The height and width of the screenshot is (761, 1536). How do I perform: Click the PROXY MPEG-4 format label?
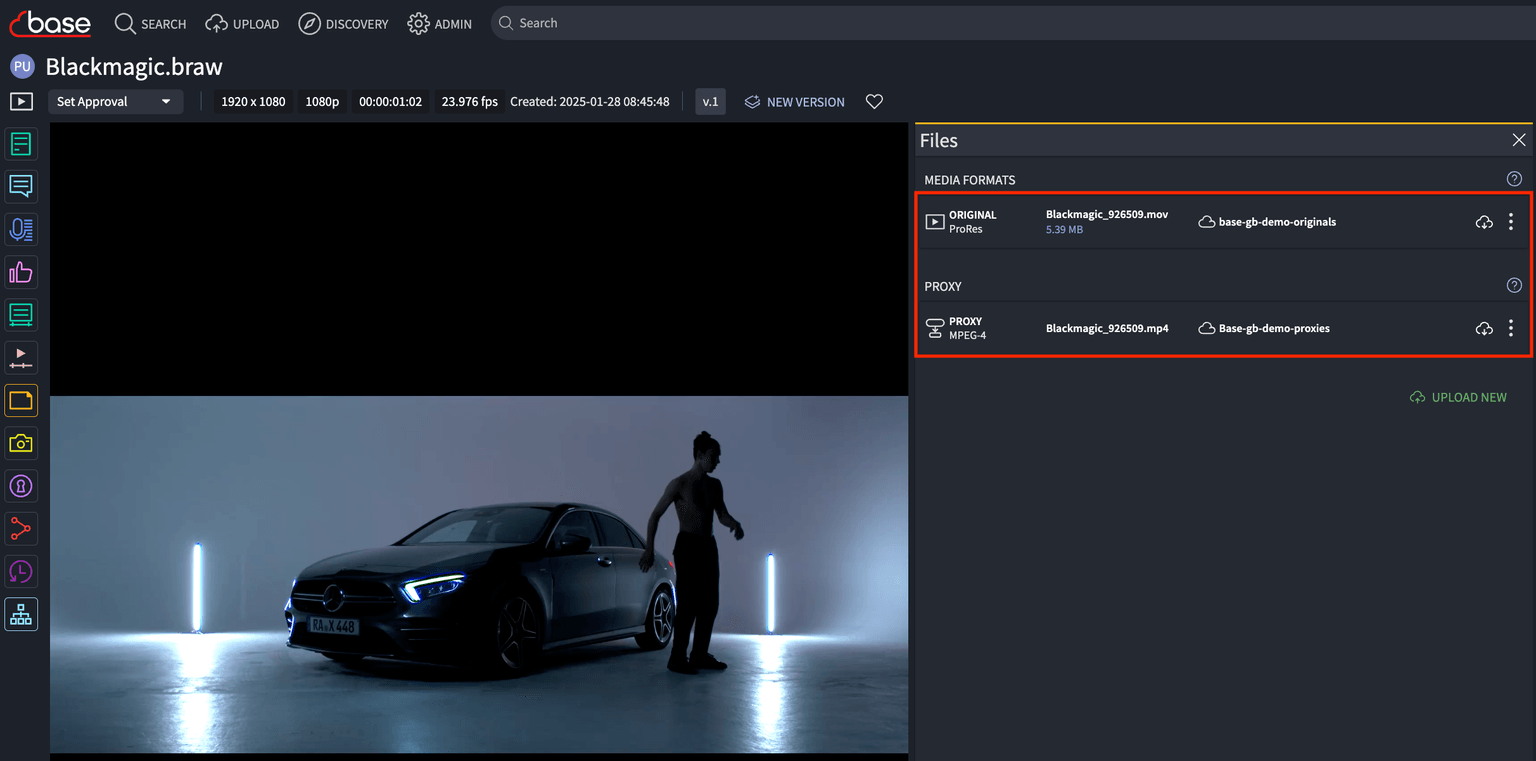coord(967,328)
